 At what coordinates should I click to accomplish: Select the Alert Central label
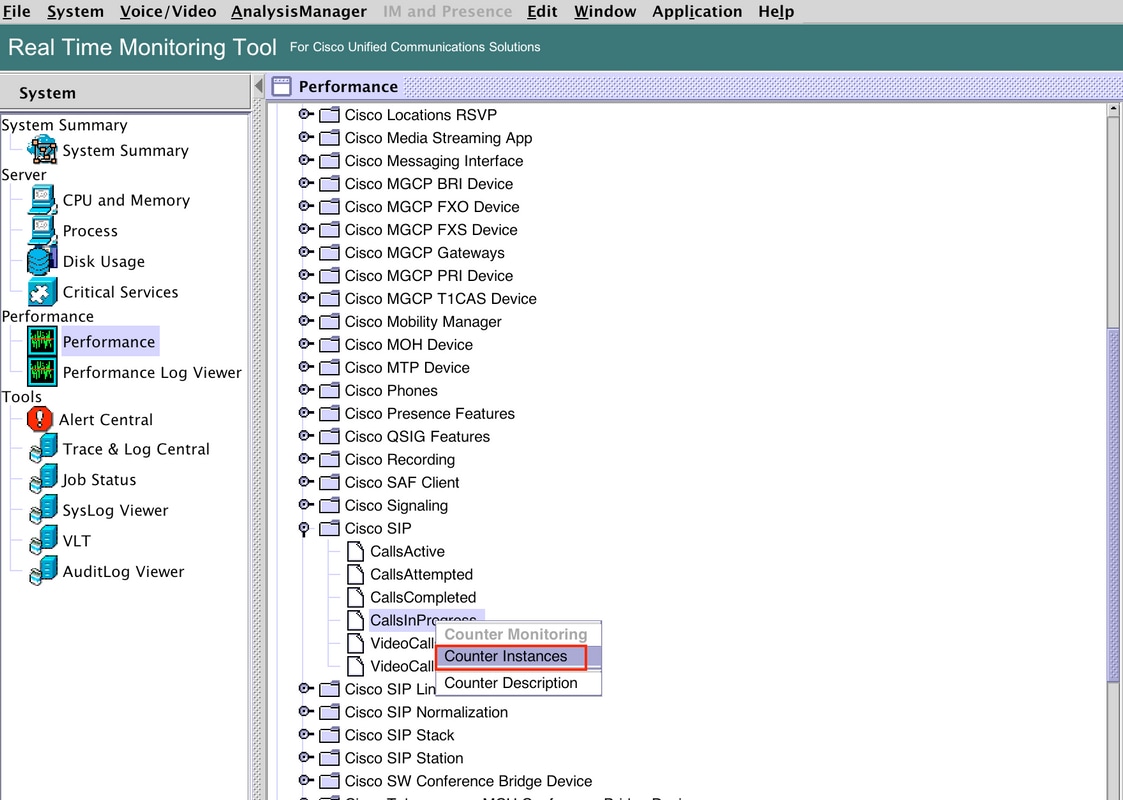click(106, 419)
